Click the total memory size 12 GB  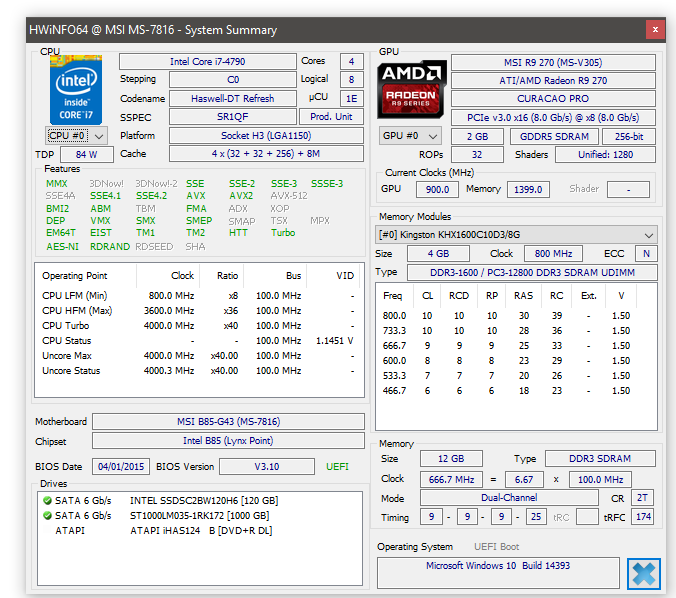pos(451,459)
